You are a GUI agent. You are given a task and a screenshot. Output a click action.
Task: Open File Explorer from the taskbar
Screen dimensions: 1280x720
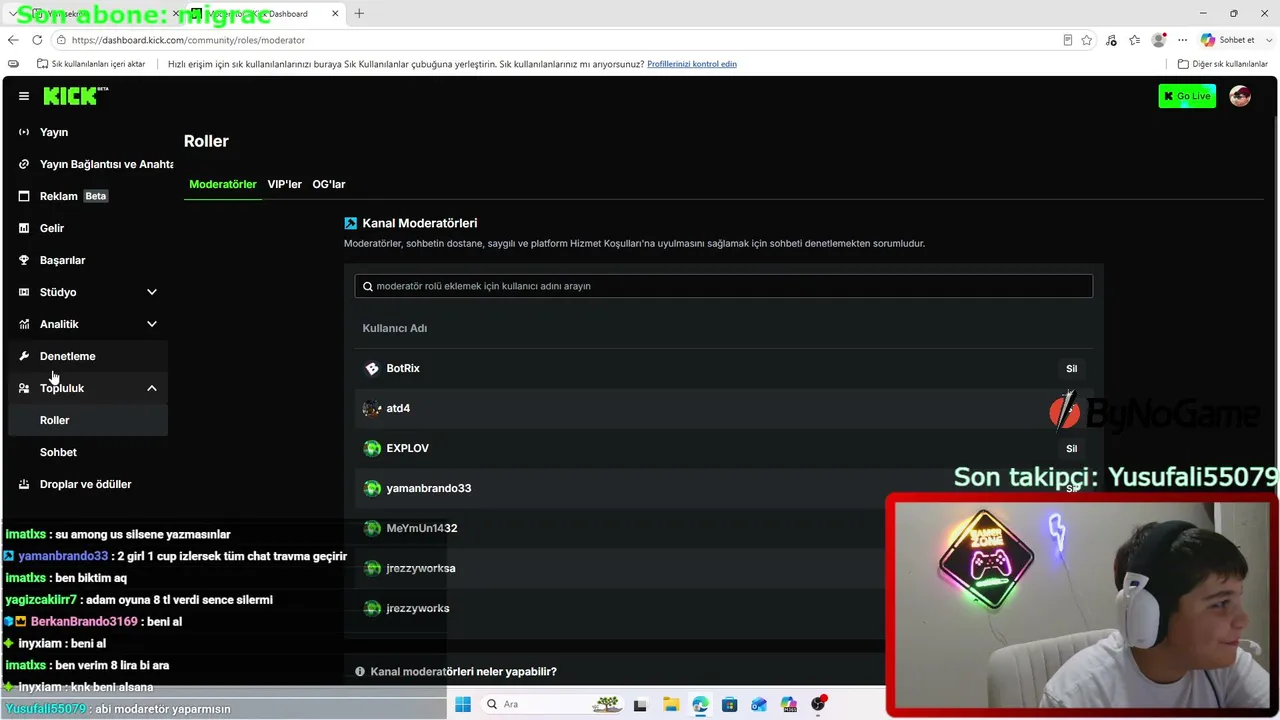pos(670,704)
